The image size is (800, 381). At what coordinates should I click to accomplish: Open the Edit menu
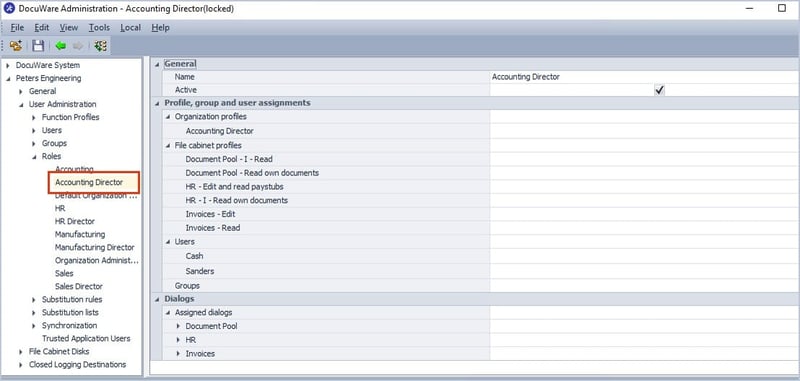point(42,28)
